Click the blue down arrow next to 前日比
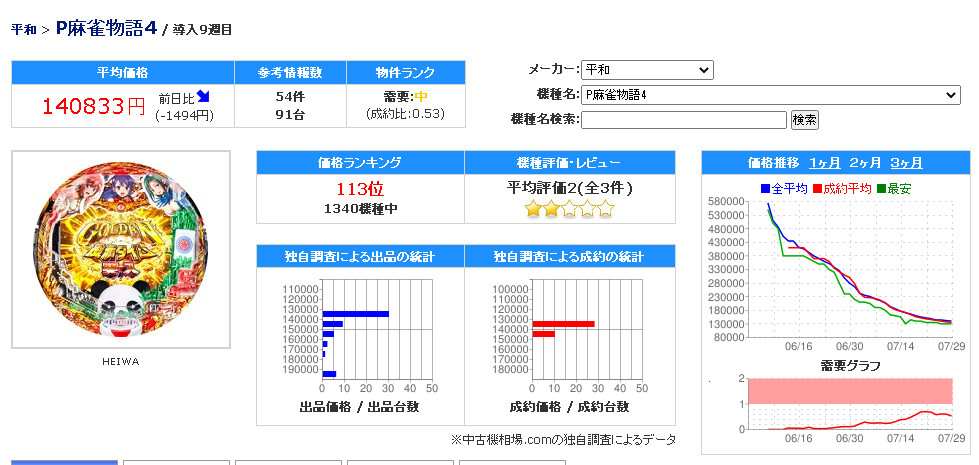Image resolution: width=979 pixels, height=465 pixels. [x=204, y=96]
